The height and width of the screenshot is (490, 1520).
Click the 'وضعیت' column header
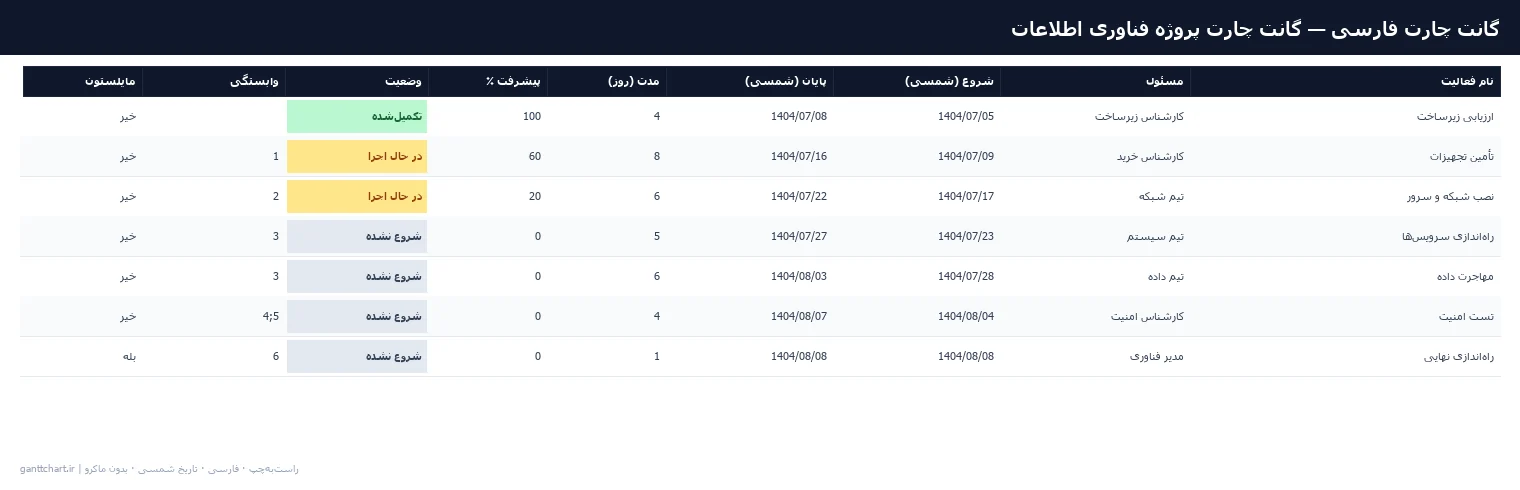357,81
